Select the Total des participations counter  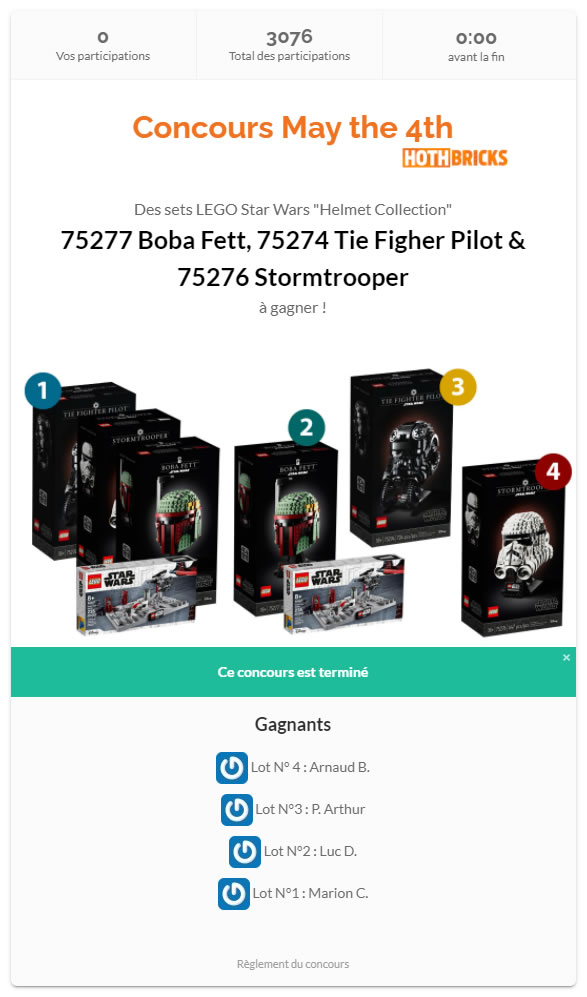tap(289, 46)
